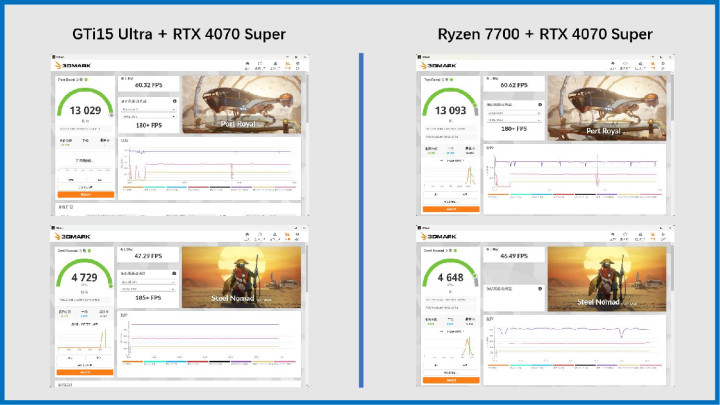Open first game dropdown in GTi15 Steel Nomad window
720x405 pixels.
tap(148, 282)
